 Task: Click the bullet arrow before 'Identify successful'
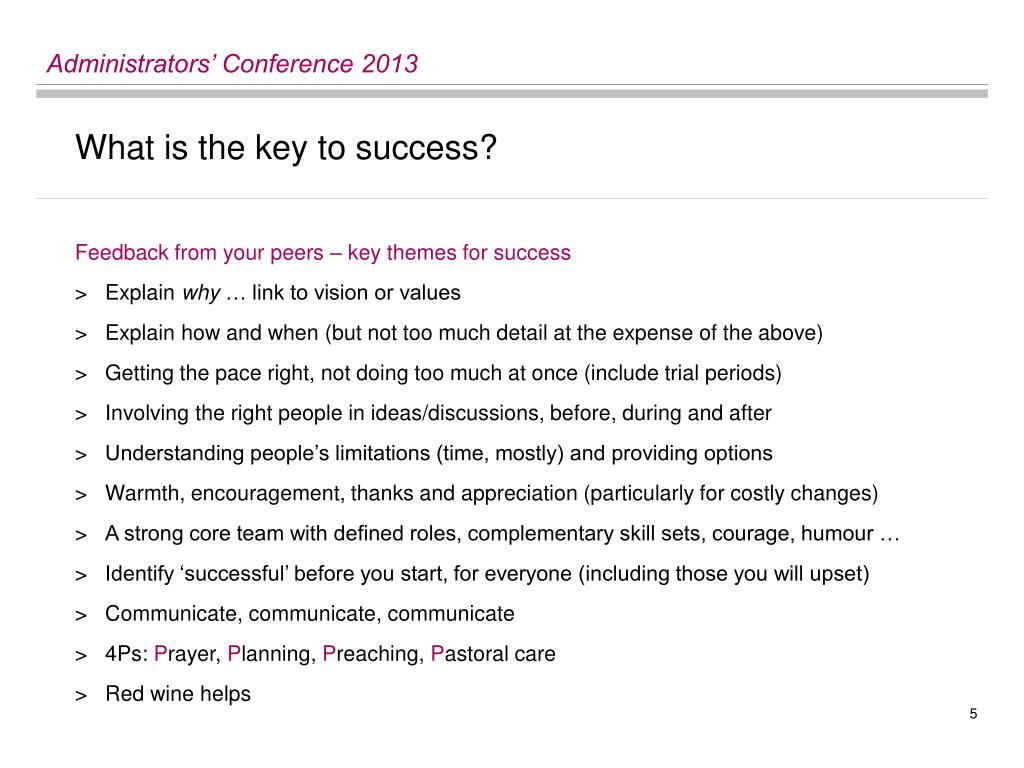pos(81,576)
